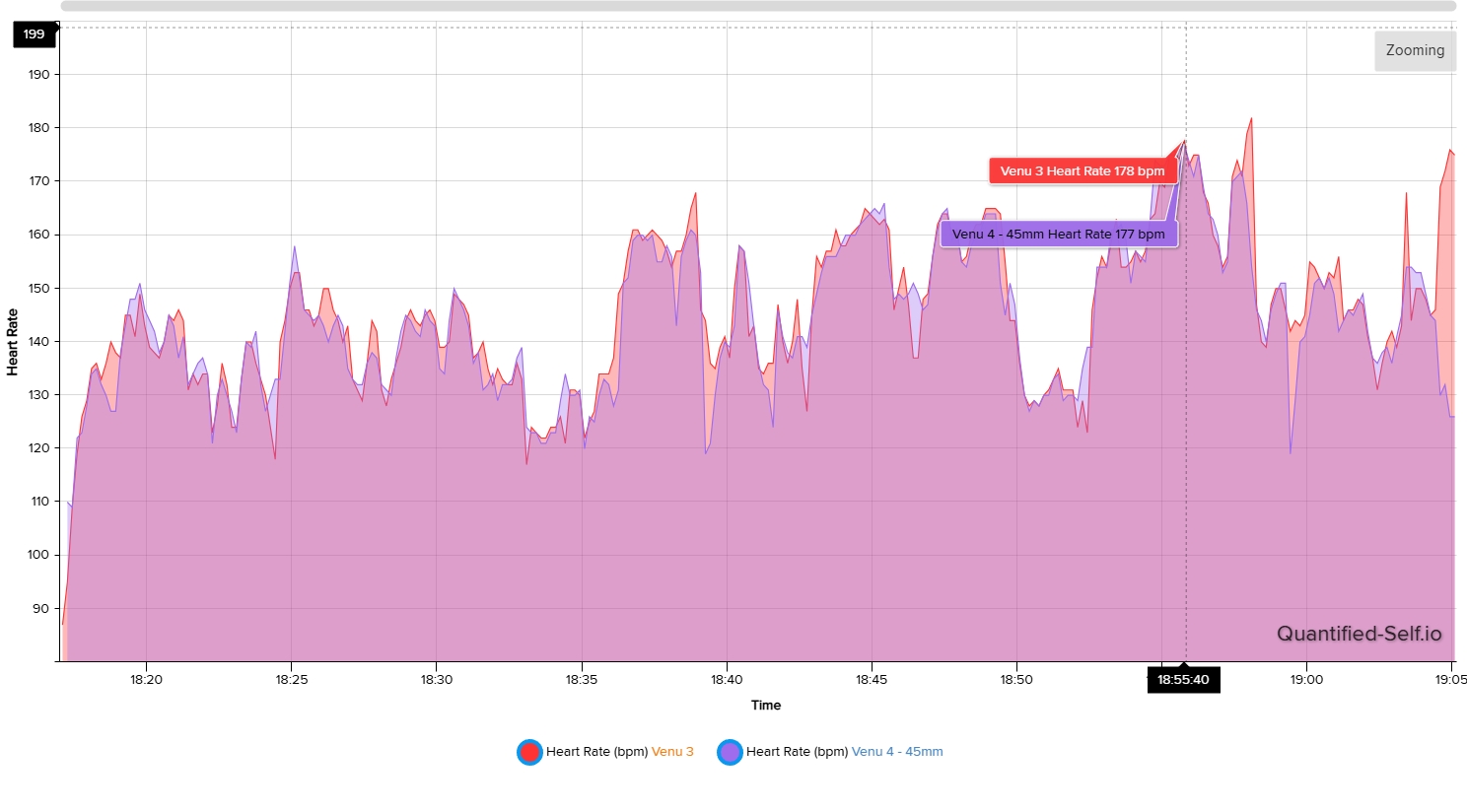This screenshot has width=1467, height=812.
Task: Click the Venu 4 Heart Rate 177 bpm tooltip
Action: 1058,235
